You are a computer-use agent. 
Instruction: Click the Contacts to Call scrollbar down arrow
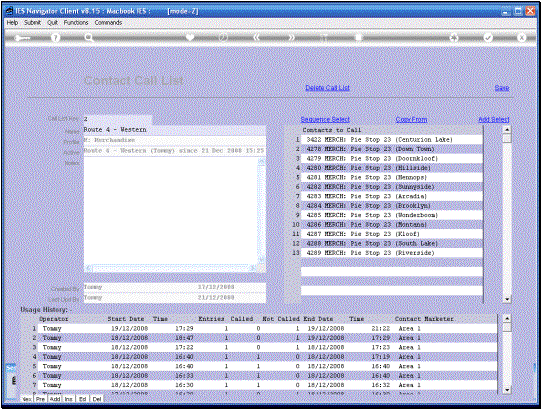click(507, 299)
